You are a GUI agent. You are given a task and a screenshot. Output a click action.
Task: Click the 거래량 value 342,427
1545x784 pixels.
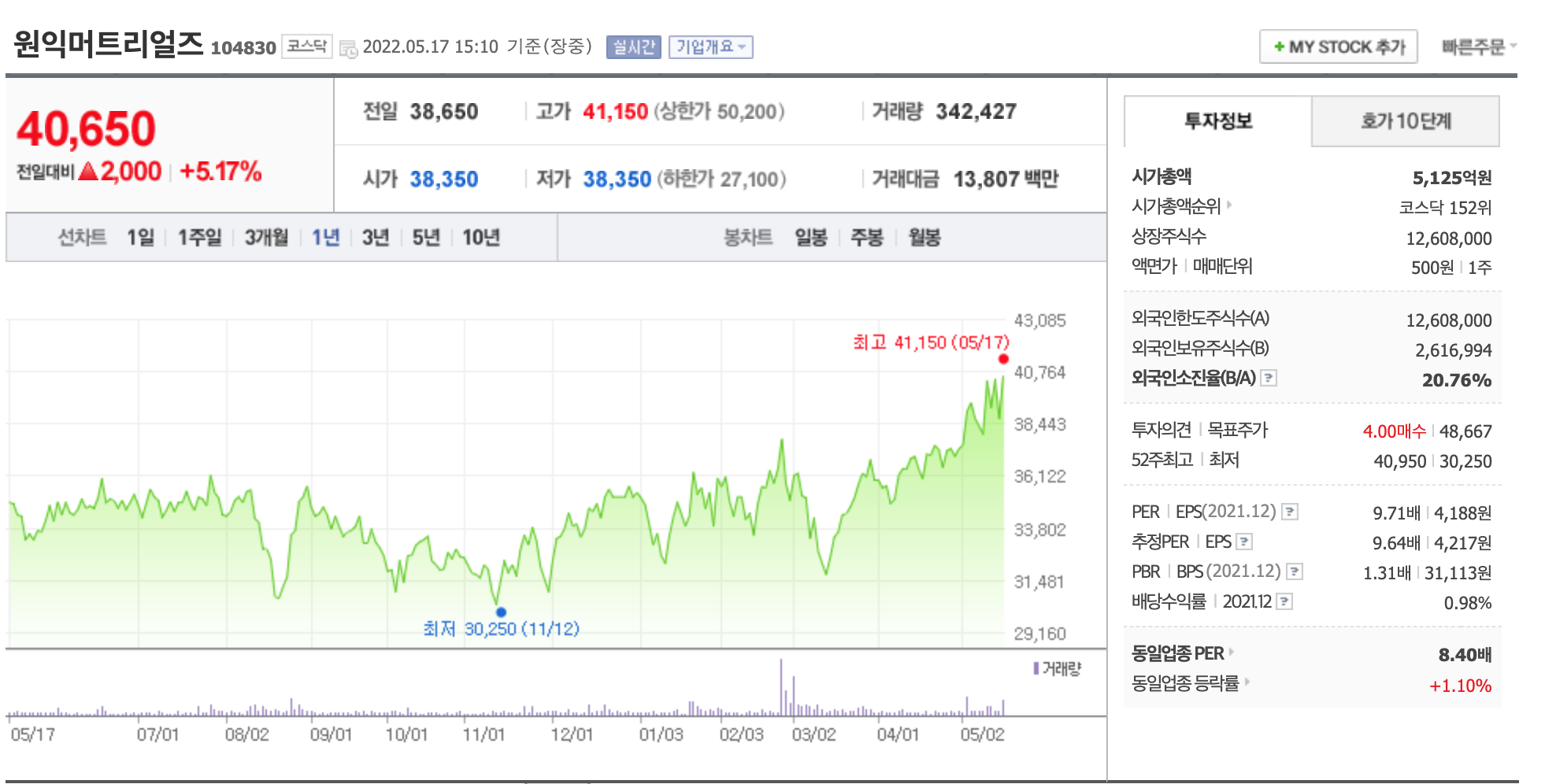976,112
